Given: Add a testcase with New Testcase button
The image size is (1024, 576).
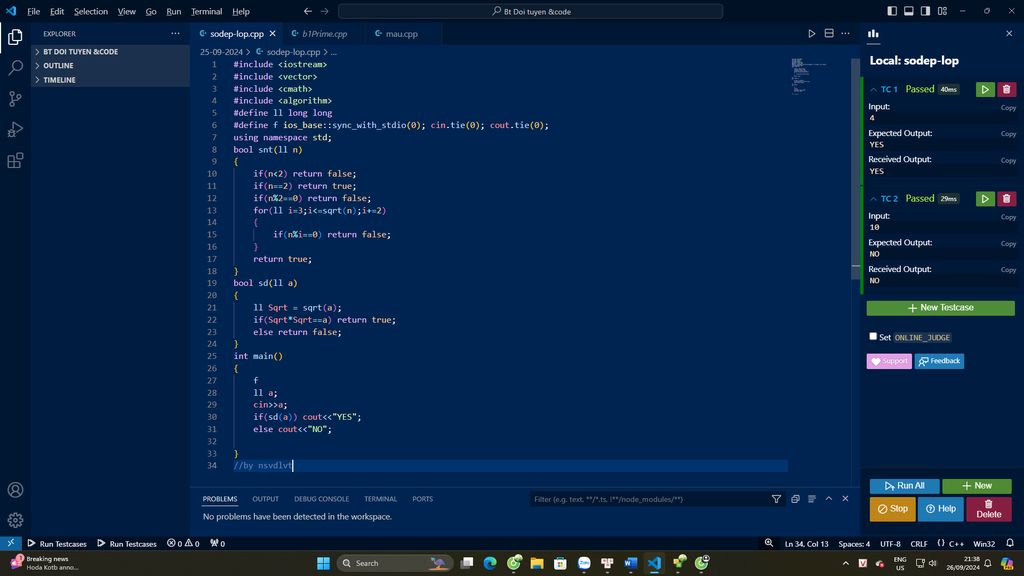Looking at the screenshot, I should [x=940, y=308].
